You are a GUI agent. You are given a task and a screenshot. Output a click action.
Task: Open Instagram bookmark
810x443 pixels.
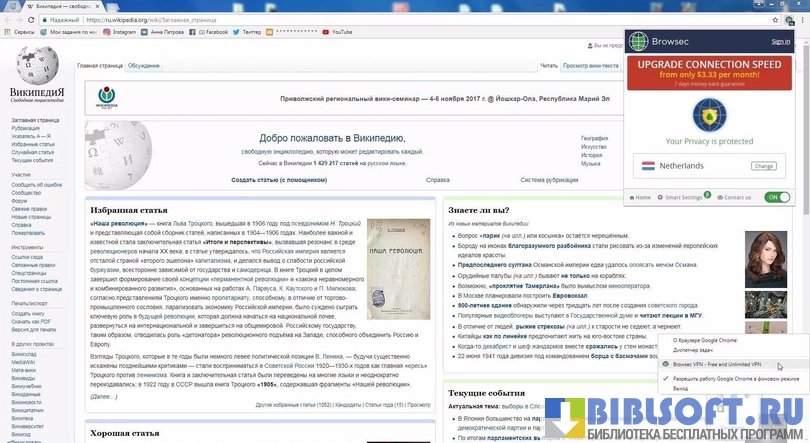pos(121,32)
